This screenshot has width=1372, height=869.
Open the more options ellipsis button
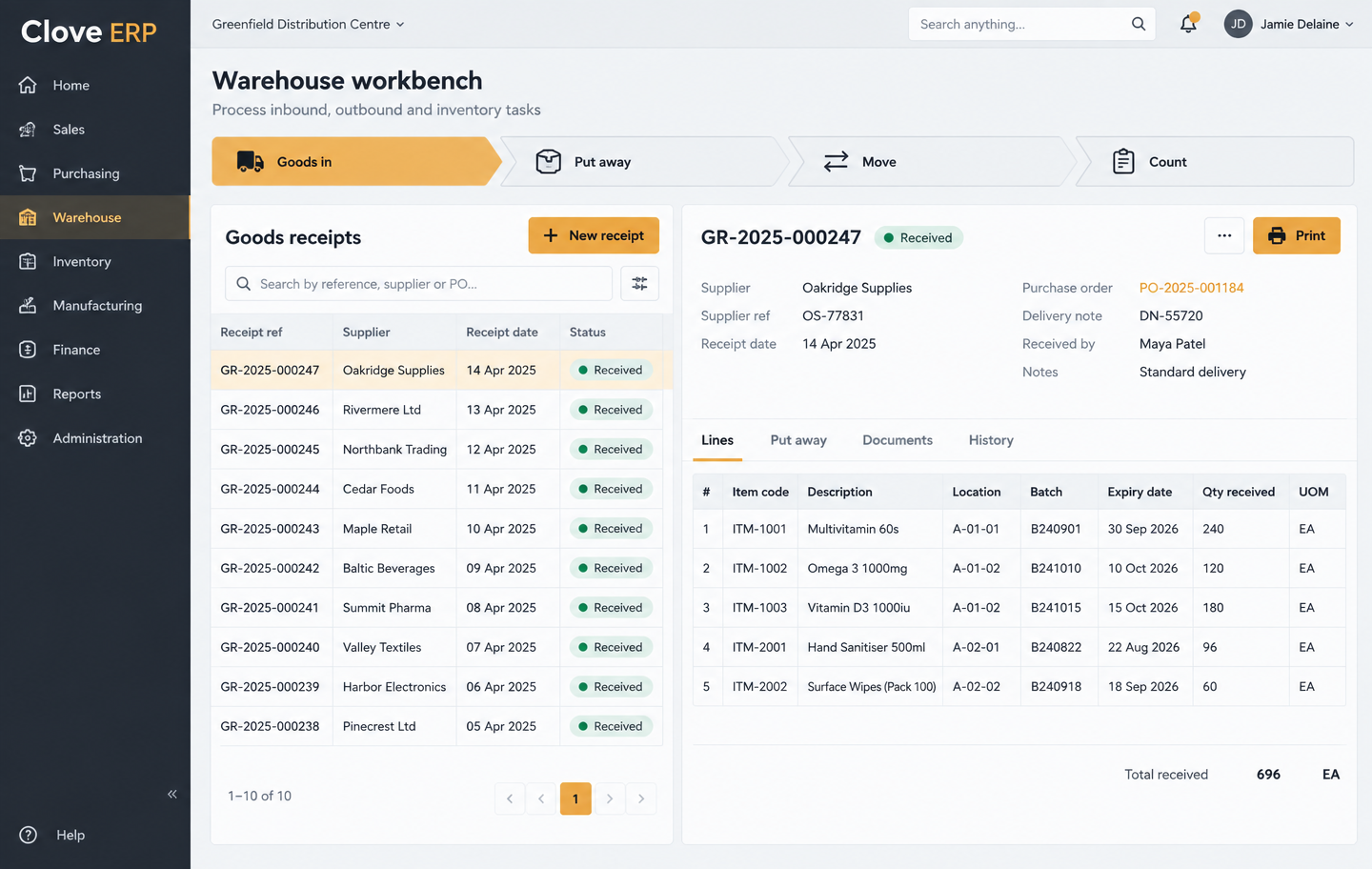pyautogui.click(x=1224, y=235)
